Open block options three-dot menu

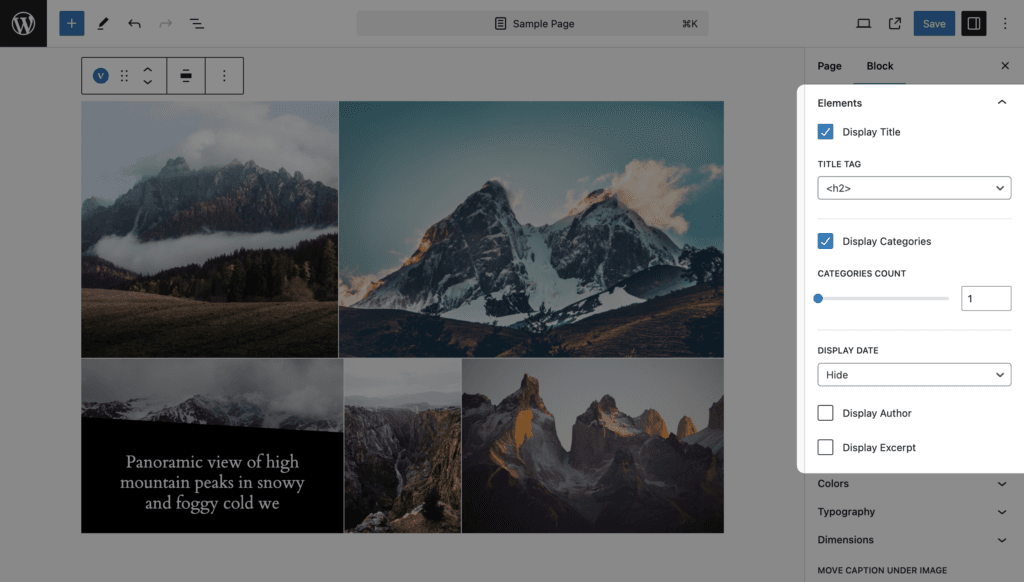(224, 76)
